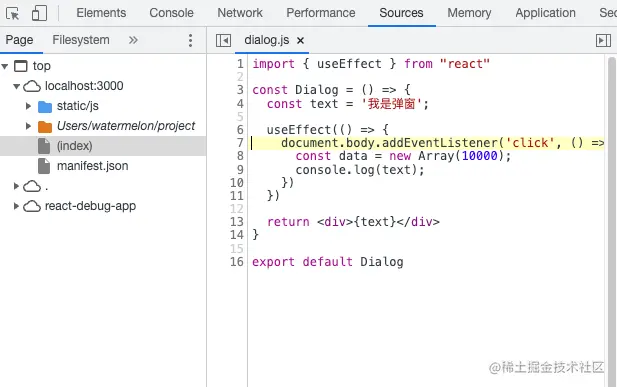Close the dialog.js file tab
The image size is (617, 387).
click(x=300, y=41)
